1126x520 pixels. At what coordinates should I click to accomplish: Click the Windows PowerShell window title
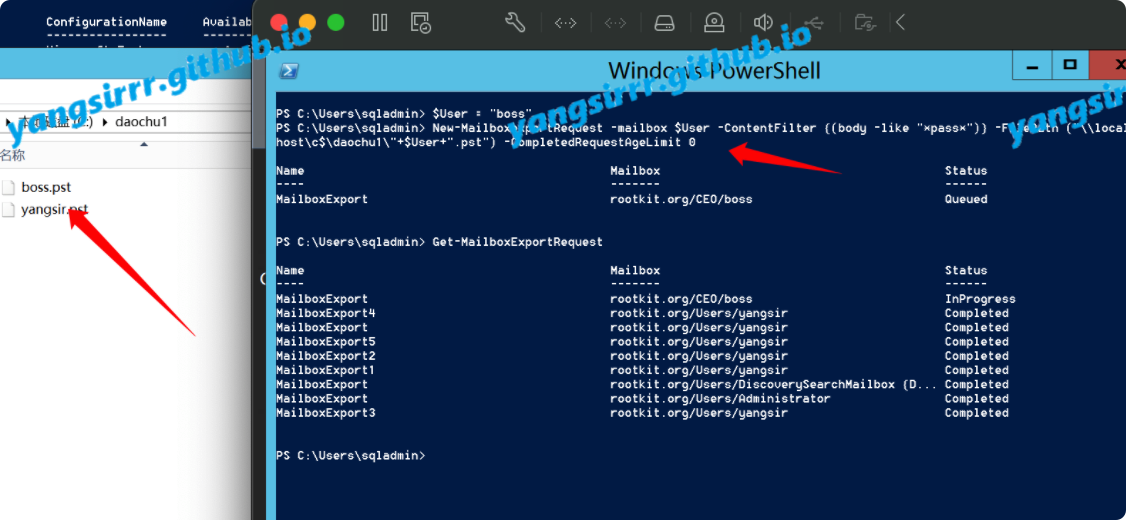715,70
